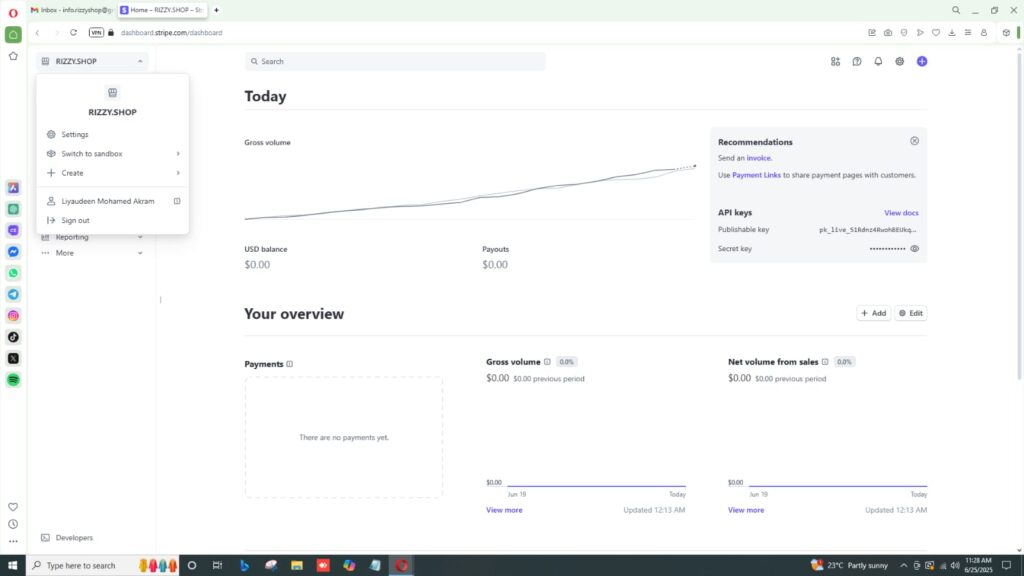Toggle the Opera VPN badge

point(96,32)
